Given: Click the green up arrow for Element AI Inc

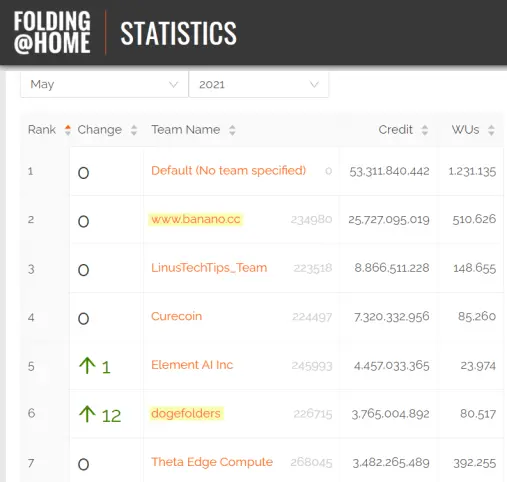Looking at the screenshot, I should 87,365.
